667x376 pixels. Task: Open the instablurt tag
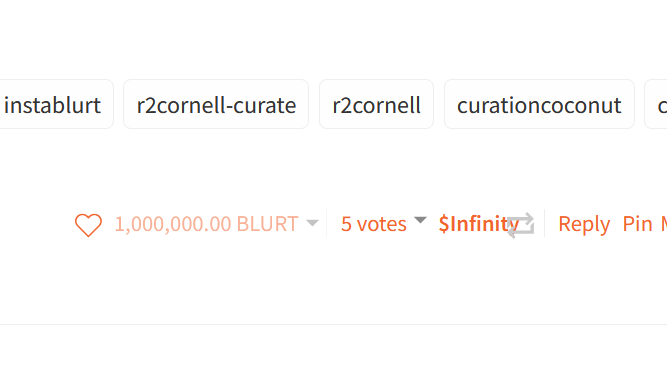[53, 104]
